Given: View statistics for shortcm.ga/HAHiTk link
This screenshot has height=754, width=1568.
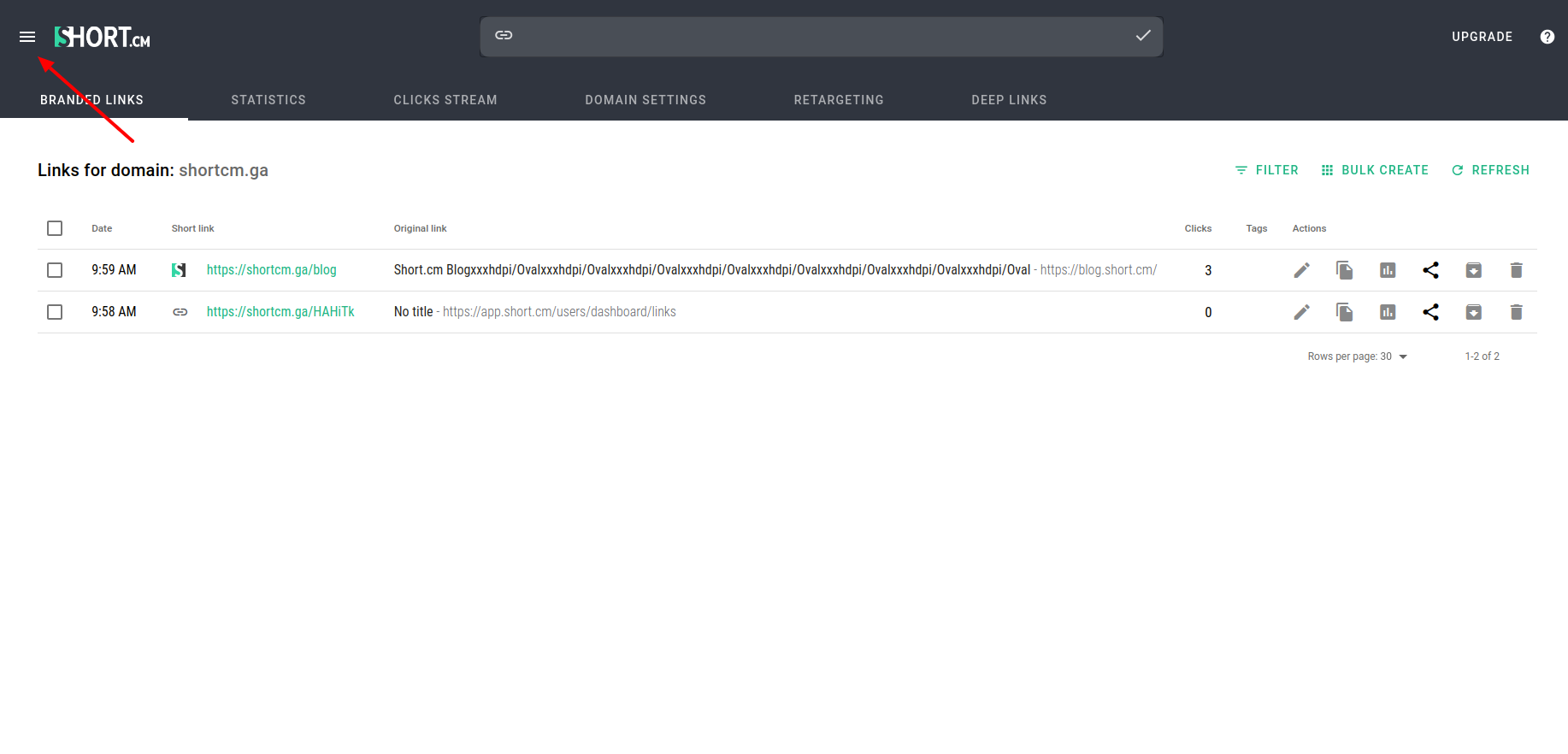Looking at the screenshot, I should [x=1388, y=312].
